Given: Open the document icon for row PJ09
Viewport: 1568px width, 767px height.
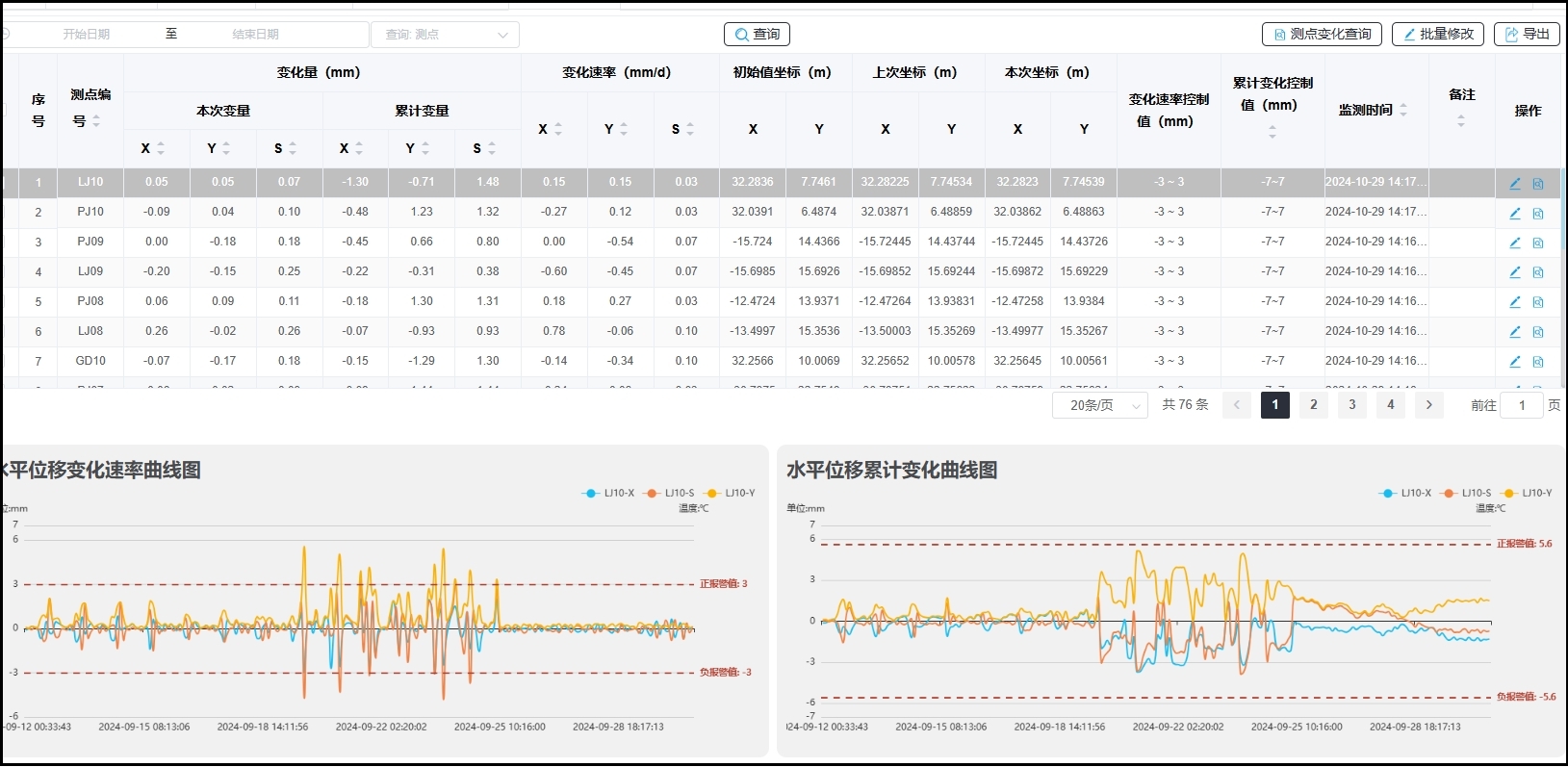Looking at the screenshot, I should 1537,243.
